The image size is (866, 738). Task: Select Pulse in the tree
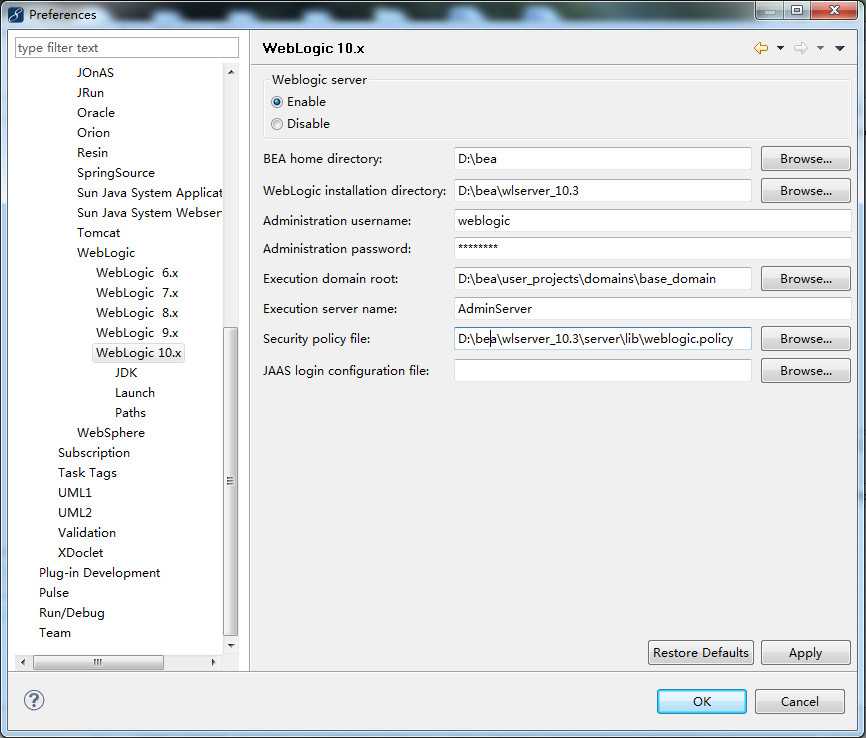pyautogui.click(x=54, y=593)
